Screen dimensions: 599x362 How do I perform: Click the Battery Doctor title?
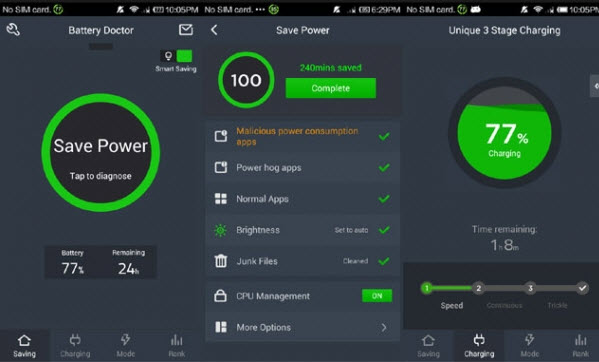[x=101, y=30]
